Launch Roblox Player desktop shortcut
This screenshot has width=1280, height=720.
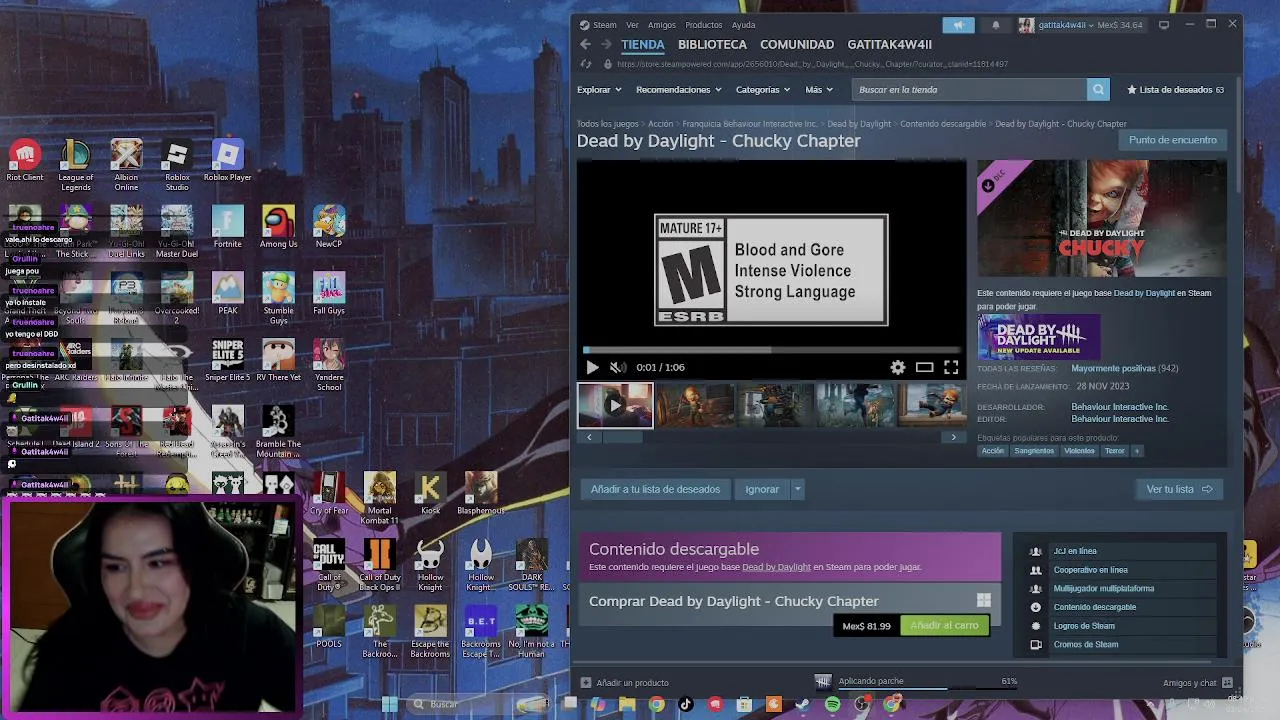click(x=227, y=161)
